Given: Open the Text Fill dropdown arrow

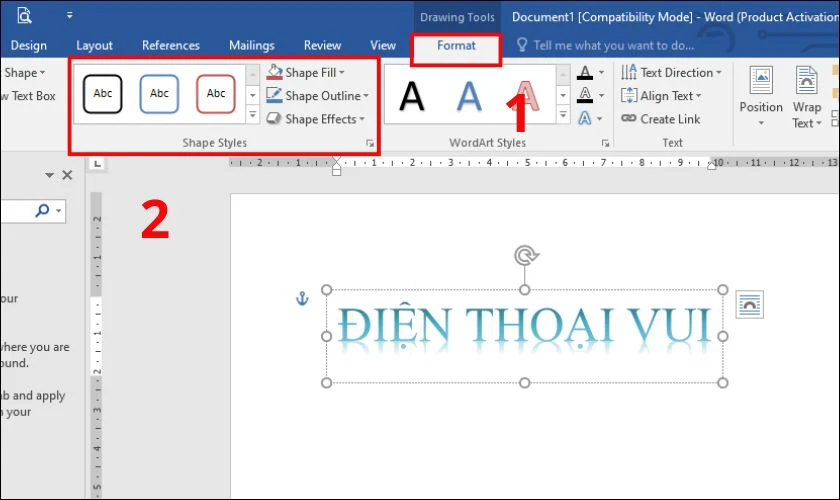Looking at the screenshot, I should coord(602,72).
